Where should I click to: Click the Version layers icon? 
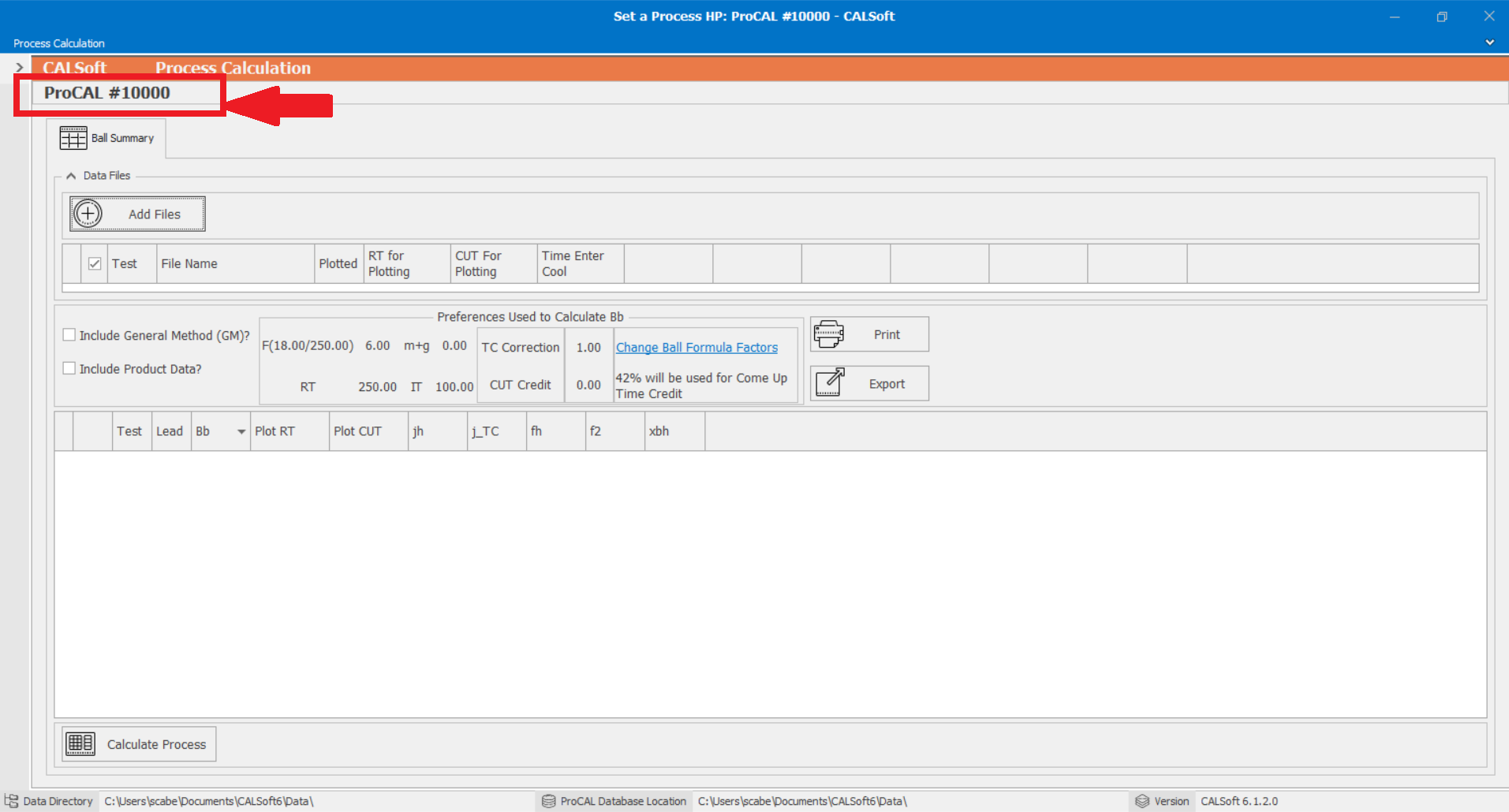1142,801
